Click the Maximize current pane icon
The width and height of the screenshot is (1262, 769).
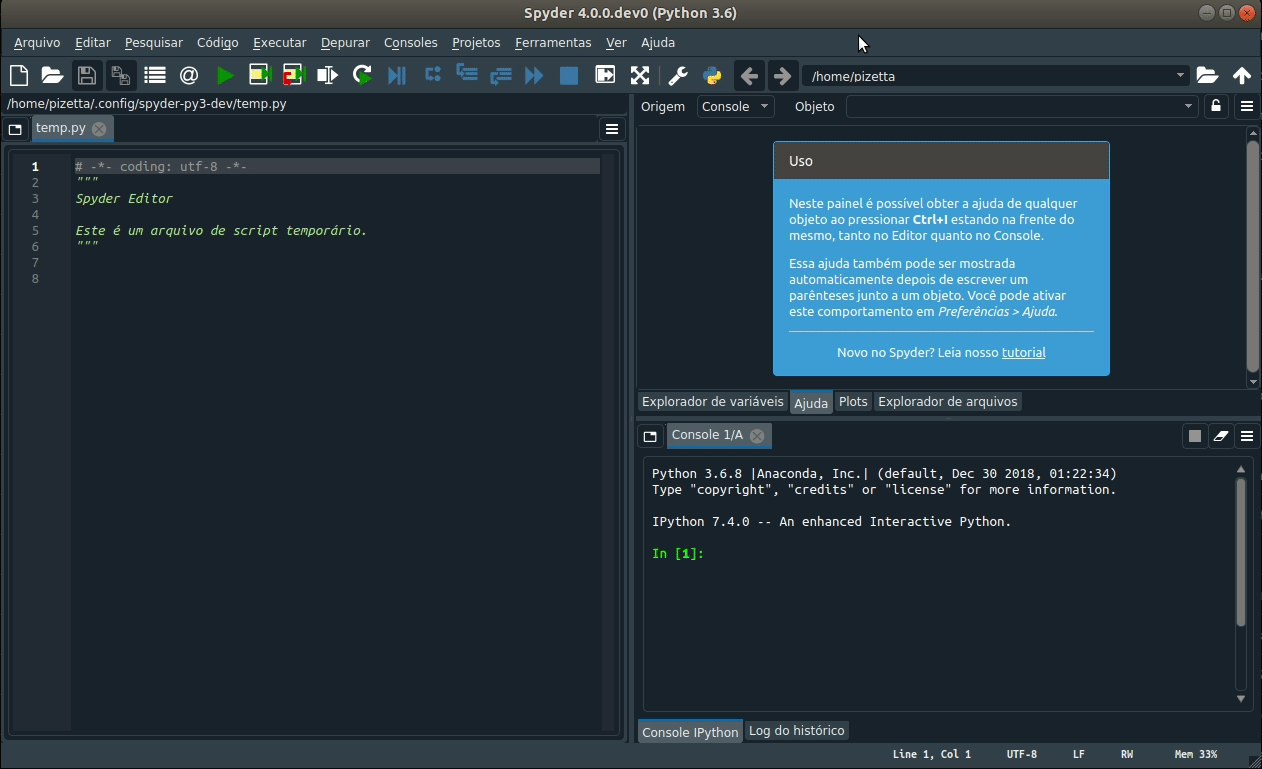click(604, 75)
